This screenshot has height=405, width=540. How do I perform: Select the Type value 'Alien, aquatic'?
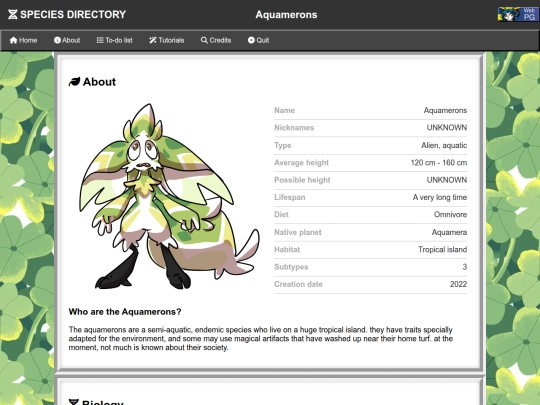pos(444,145)
